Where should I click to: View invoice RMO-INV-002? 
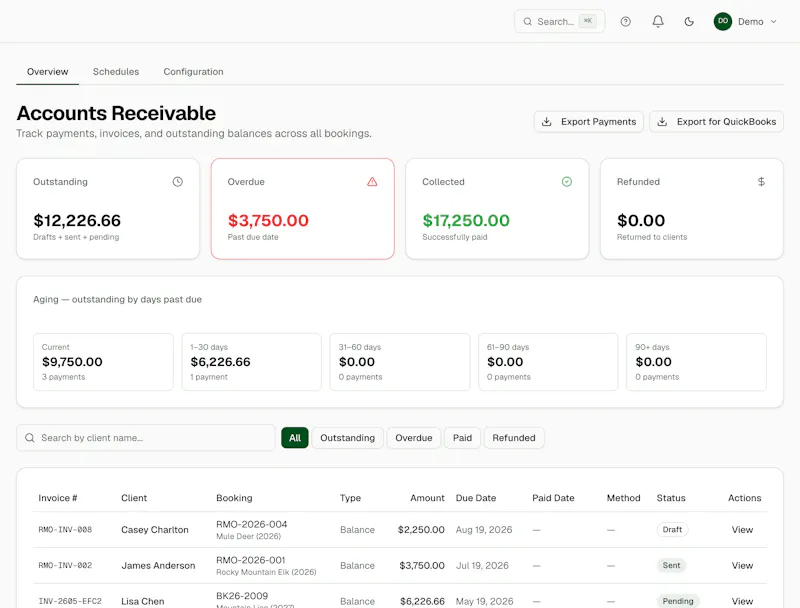point(742,565)
